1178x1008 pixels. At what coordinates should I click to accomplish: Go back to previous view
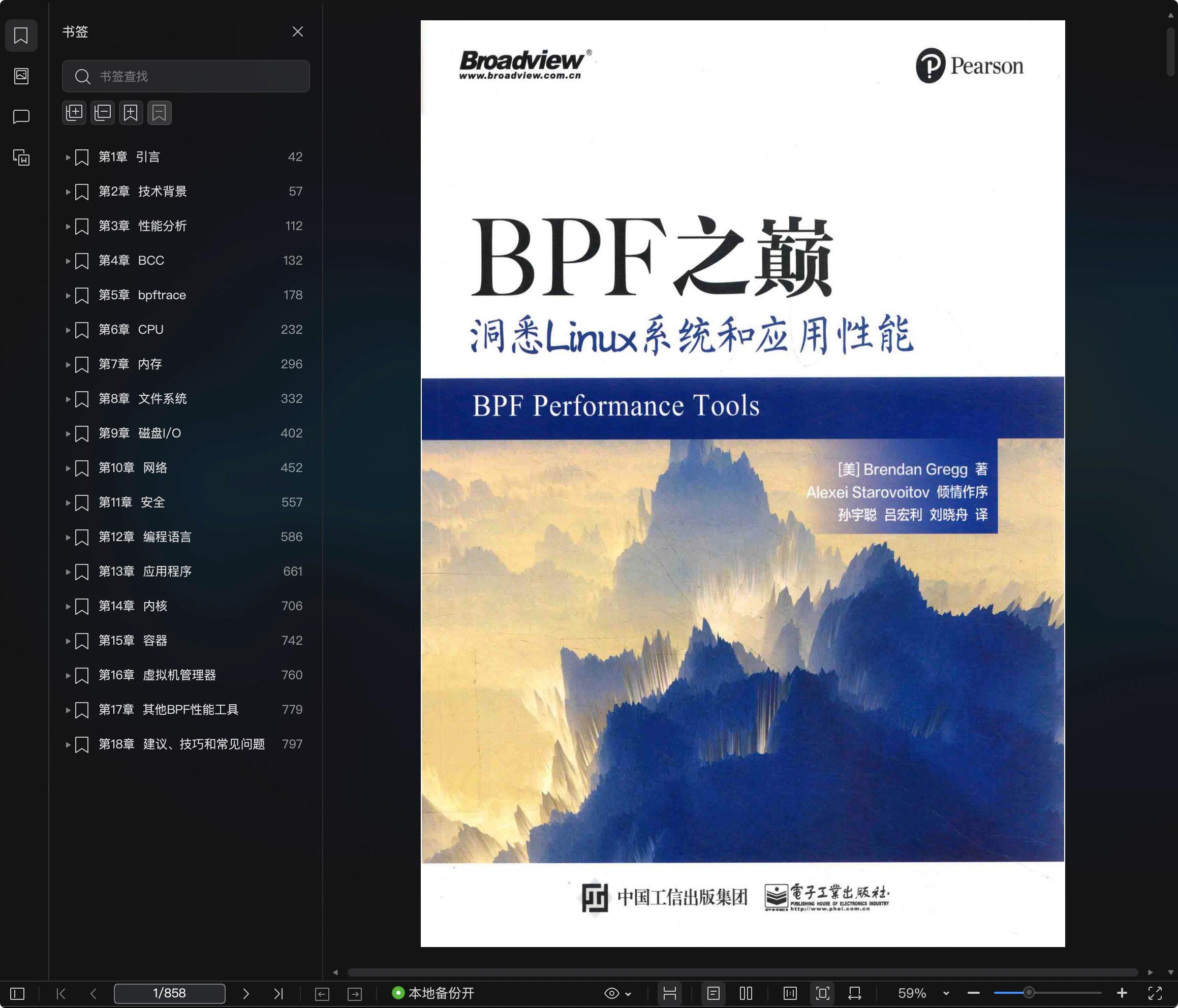pos(322,994)
